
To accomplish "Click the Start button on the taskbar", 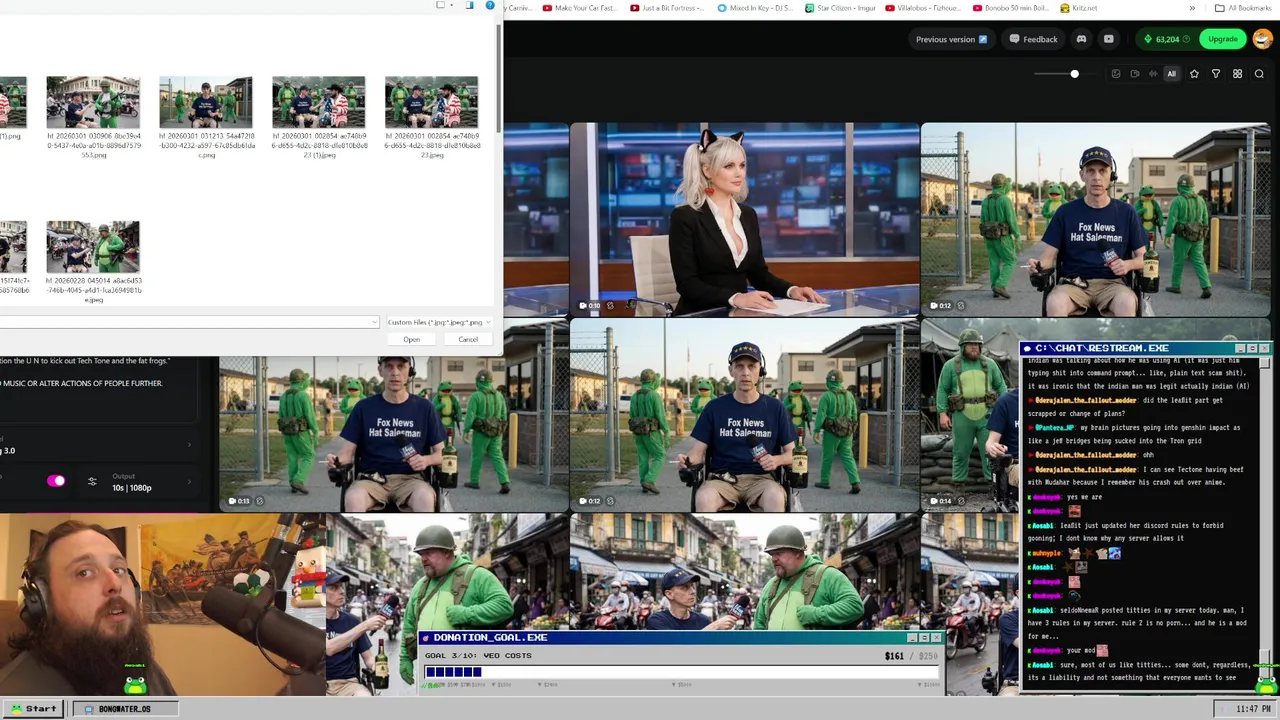I will coord(34,709).
